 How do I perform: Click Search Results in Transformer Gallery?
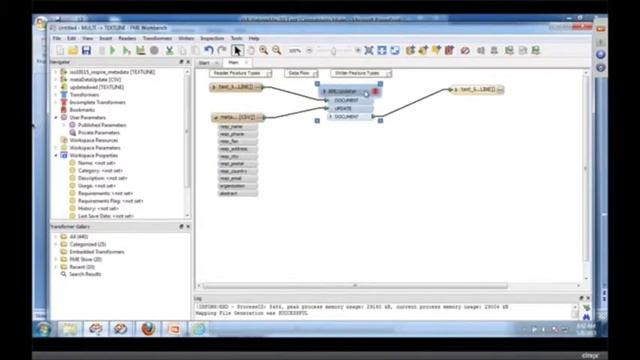point(85,274)
